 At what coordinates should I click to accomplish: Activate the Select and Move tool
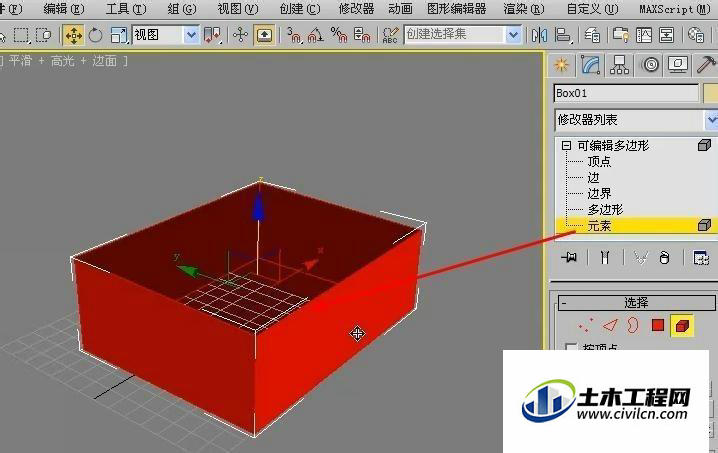coord(74,35)
